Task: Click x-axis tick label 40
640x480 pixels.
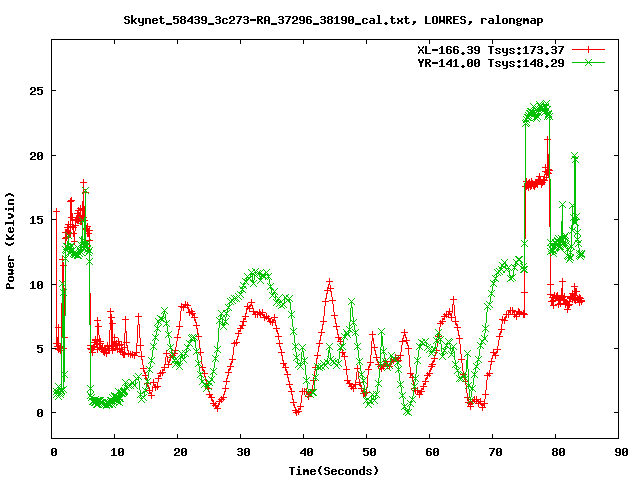Action: click(306, 452)
